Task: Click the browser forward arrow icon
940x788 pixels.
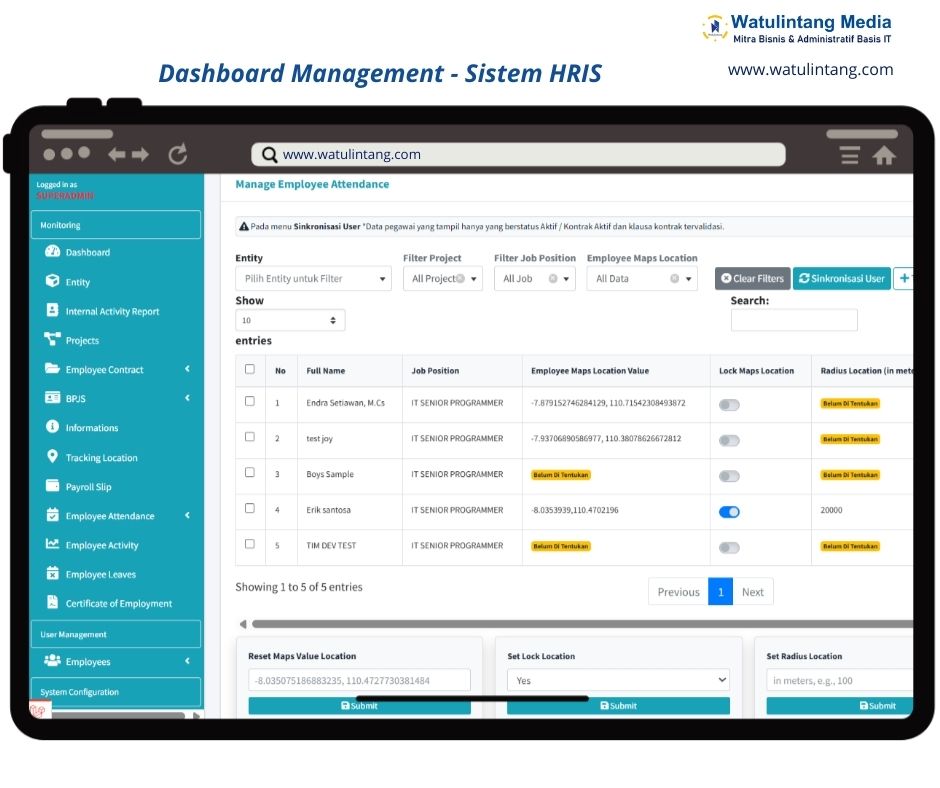Action: 140,155
